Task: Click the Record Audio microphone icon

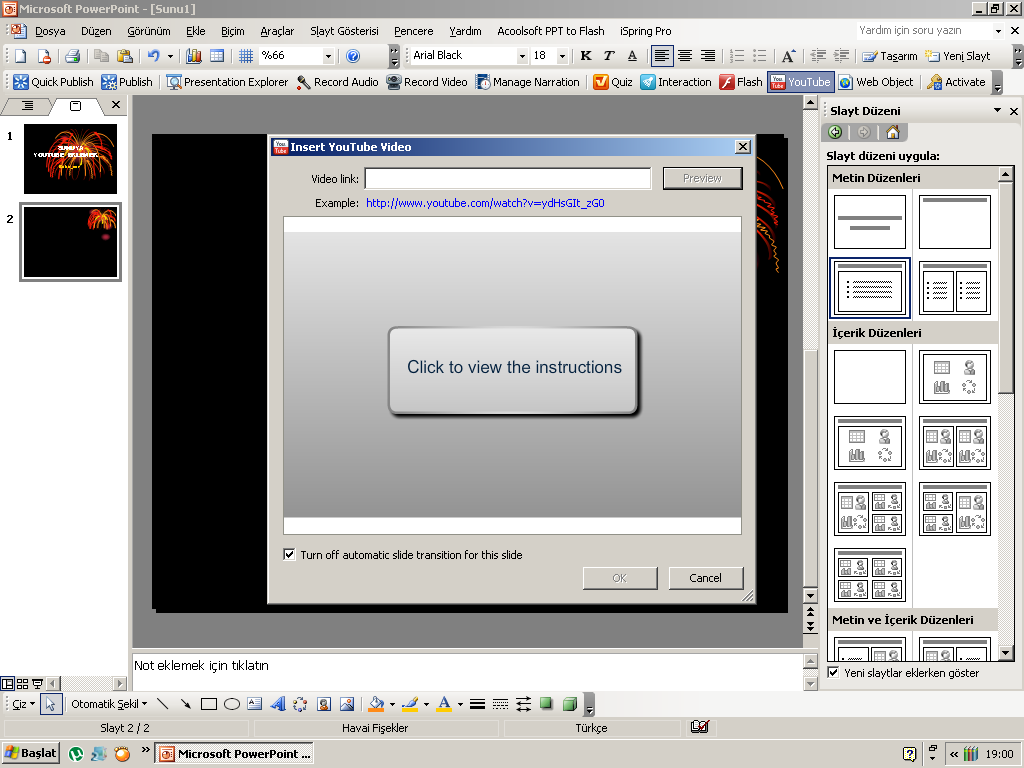Action: [304, 82]
